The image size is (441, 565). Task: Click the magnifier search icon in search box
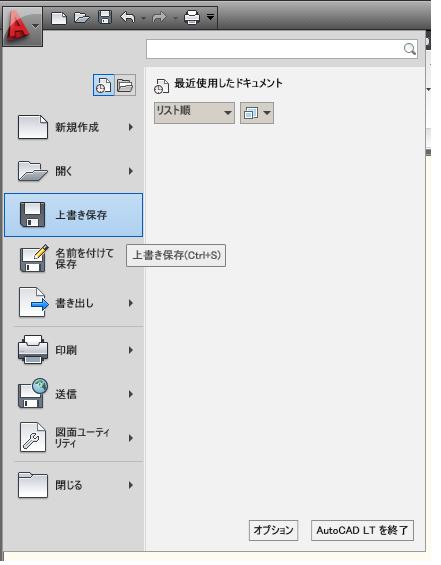pos(410,49)
